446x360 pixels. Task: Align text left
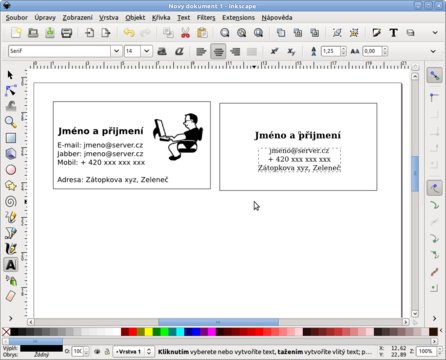tap(201, 51)
